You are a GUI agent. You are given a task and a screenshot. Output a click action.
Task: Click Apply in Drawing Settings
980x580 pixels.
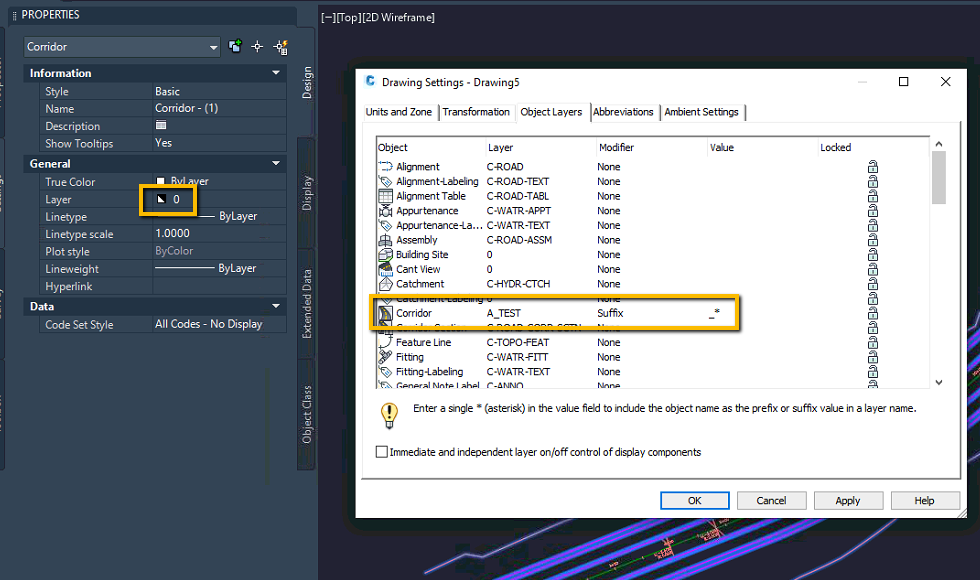tap(848, 501)
